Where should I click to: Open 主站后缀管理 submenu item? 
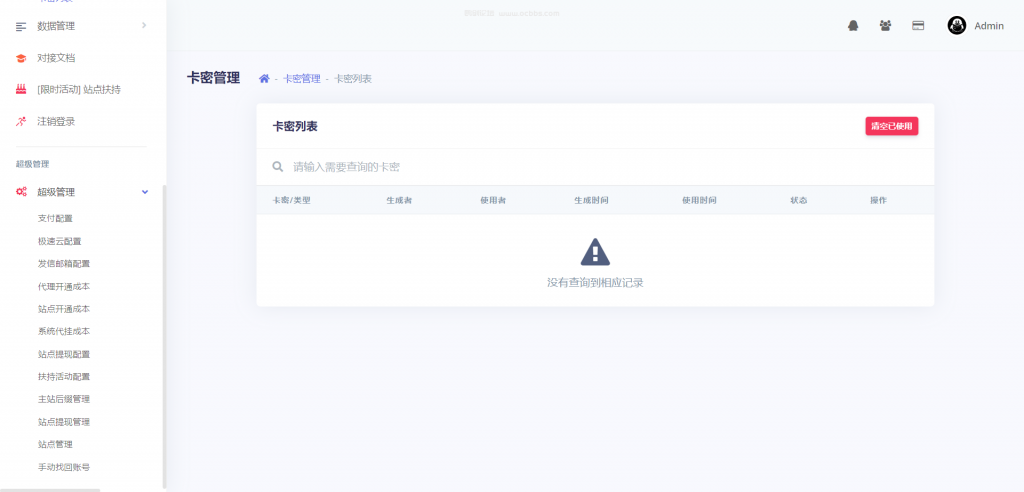point(64,399)
